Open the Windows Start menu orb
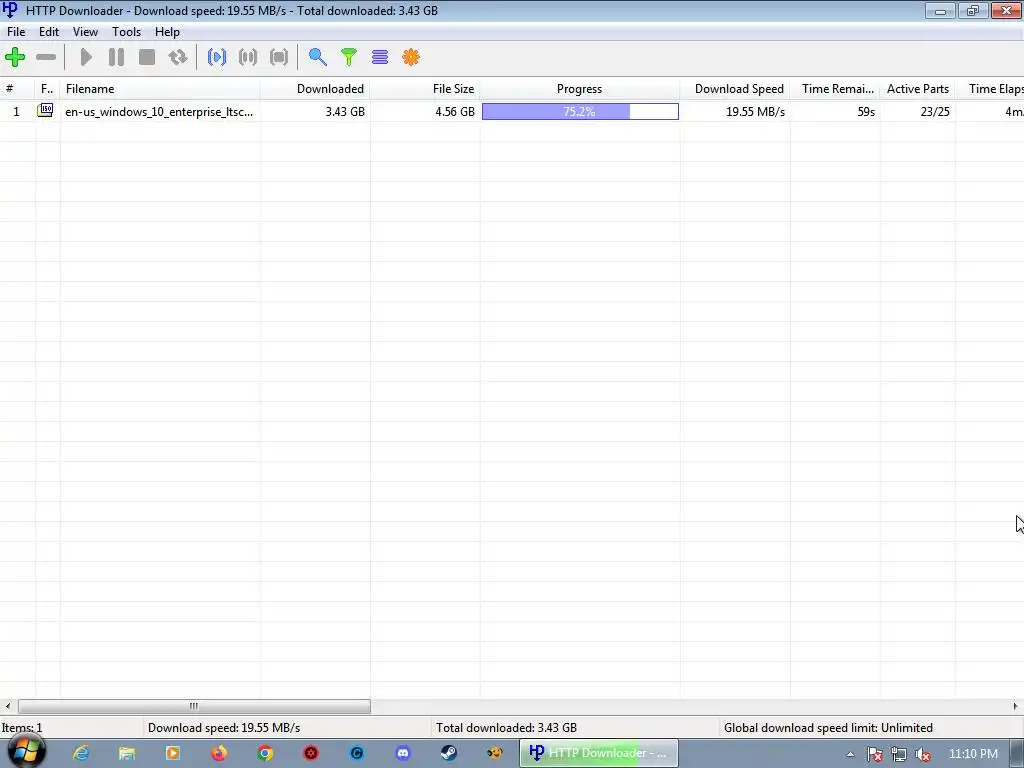 pos(26,752)
